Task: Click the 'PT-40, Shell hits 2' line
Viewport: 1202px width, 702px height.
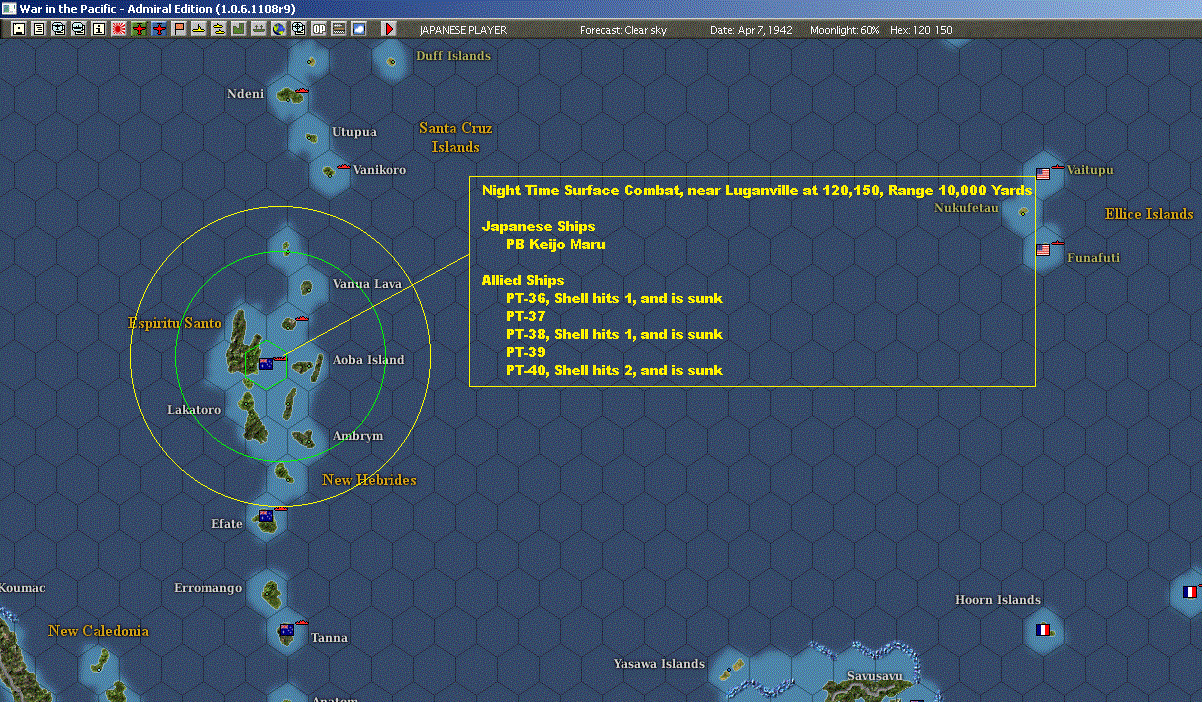Action: click(x=614, y=370)
